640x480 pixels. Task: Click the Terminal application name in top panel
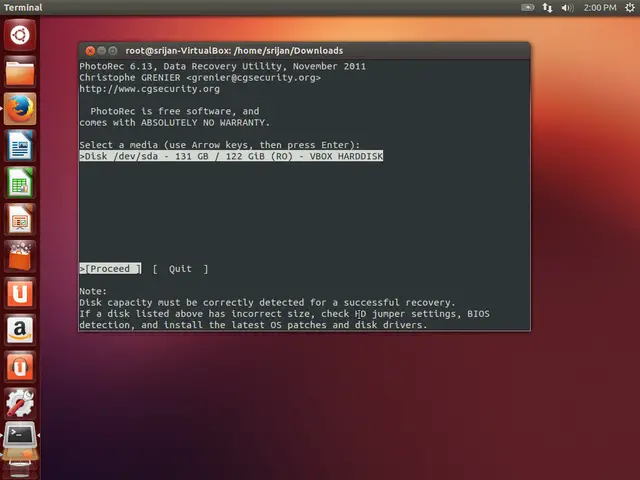pyautogui.click(x=23, y=7)
